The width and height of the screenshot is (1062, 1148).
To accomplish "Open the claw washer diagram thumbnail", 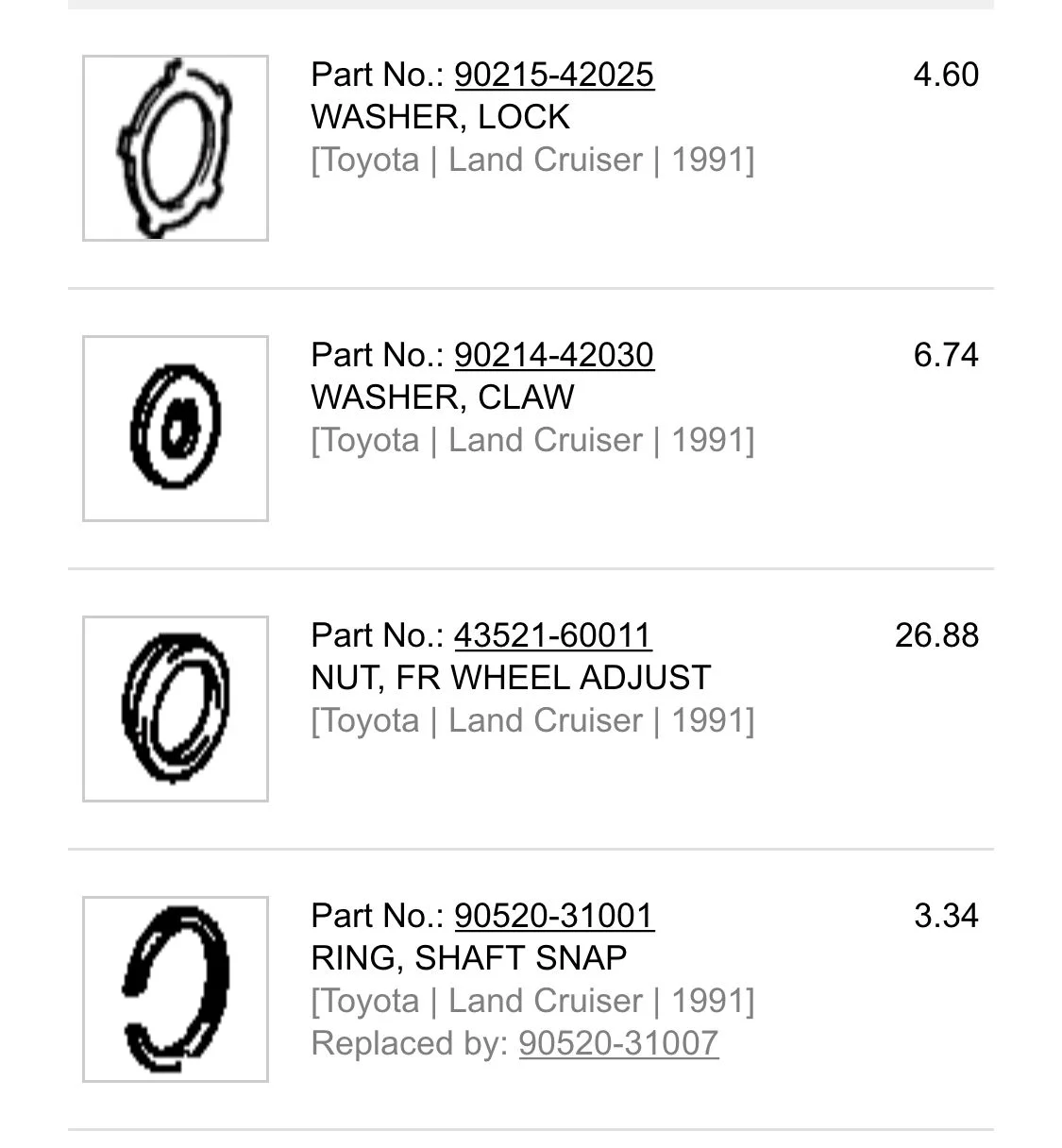I will [x=176, y=429].
